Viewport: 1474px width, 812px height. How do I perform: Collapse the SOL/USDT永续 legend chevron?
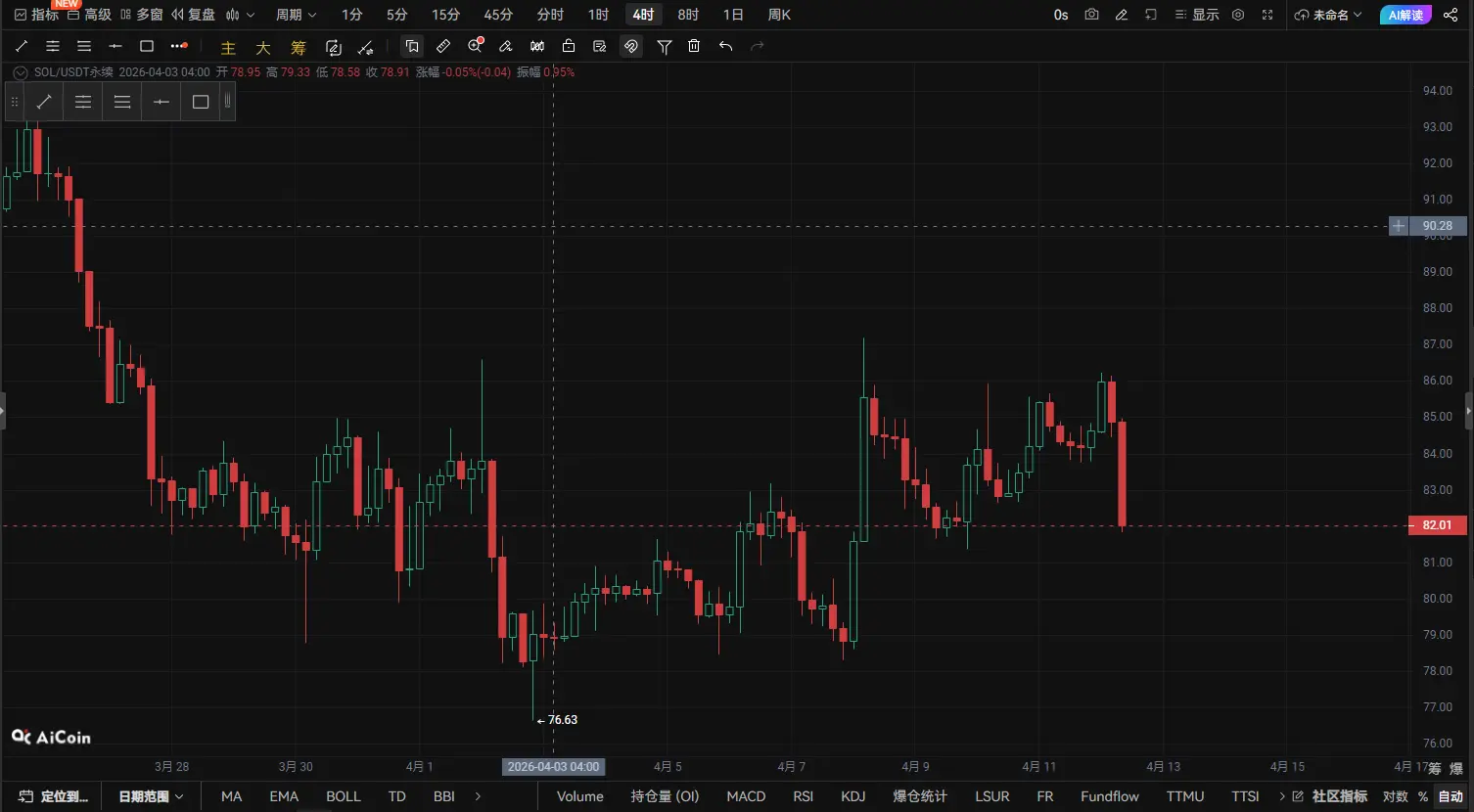(x=20, y=71)
